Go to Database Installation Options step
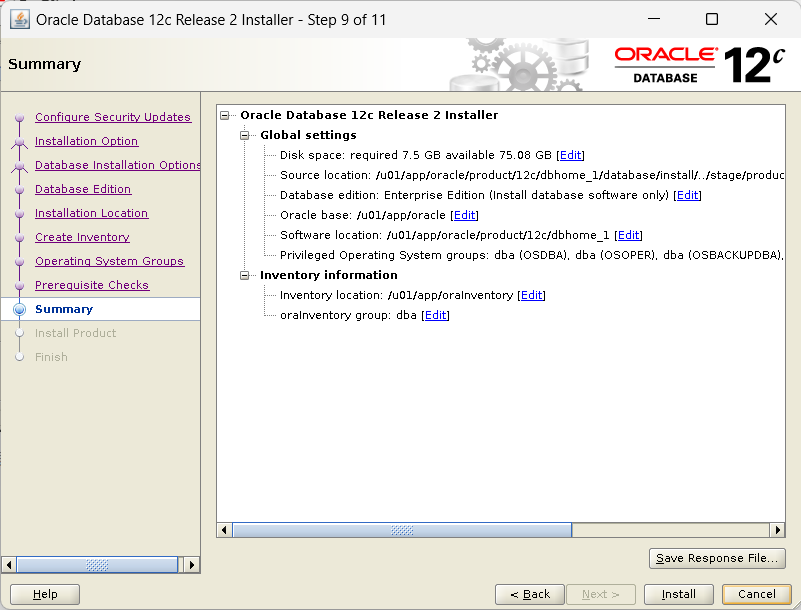 [x=117, y=165]
